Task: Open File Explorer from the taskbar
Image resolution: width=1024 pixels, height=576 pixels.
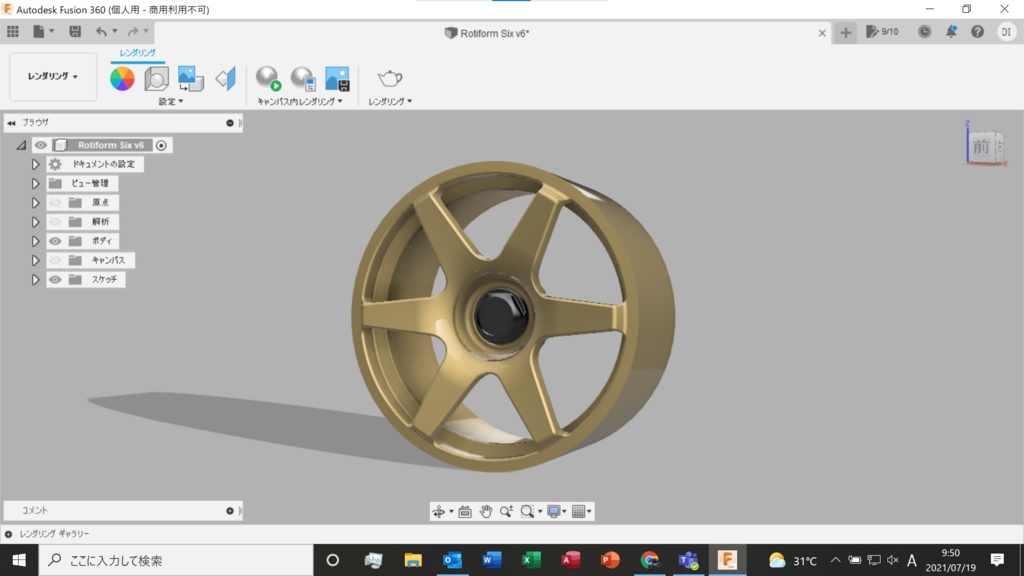Action: click(413, 560)
